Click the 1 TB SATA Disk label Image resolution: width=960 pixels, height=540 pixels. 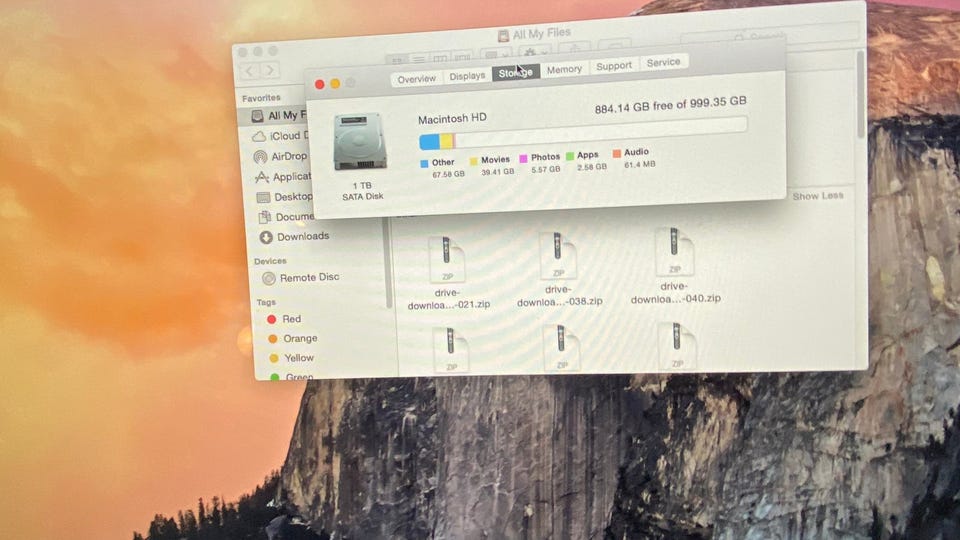pyautogui.click(x=362, y=191)
